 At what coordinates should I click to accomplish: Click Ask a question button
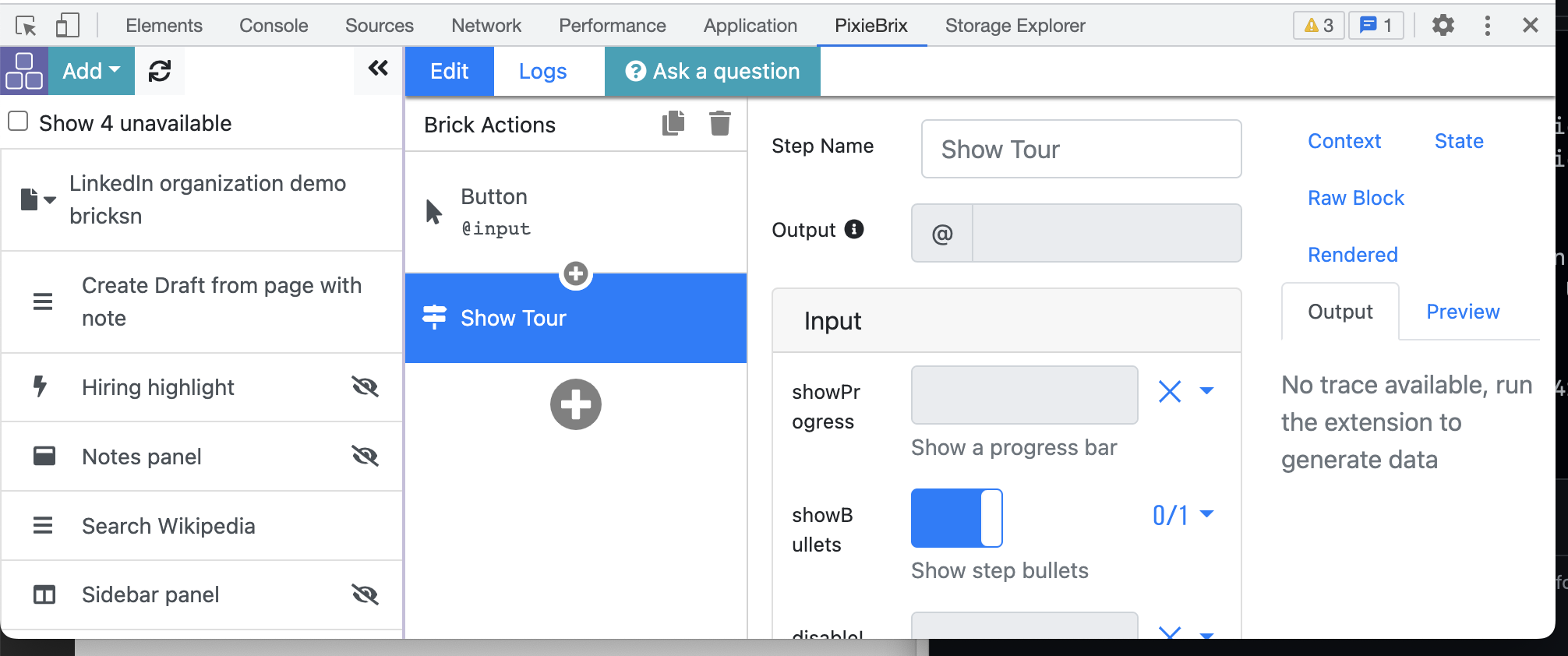pos(712,71)
